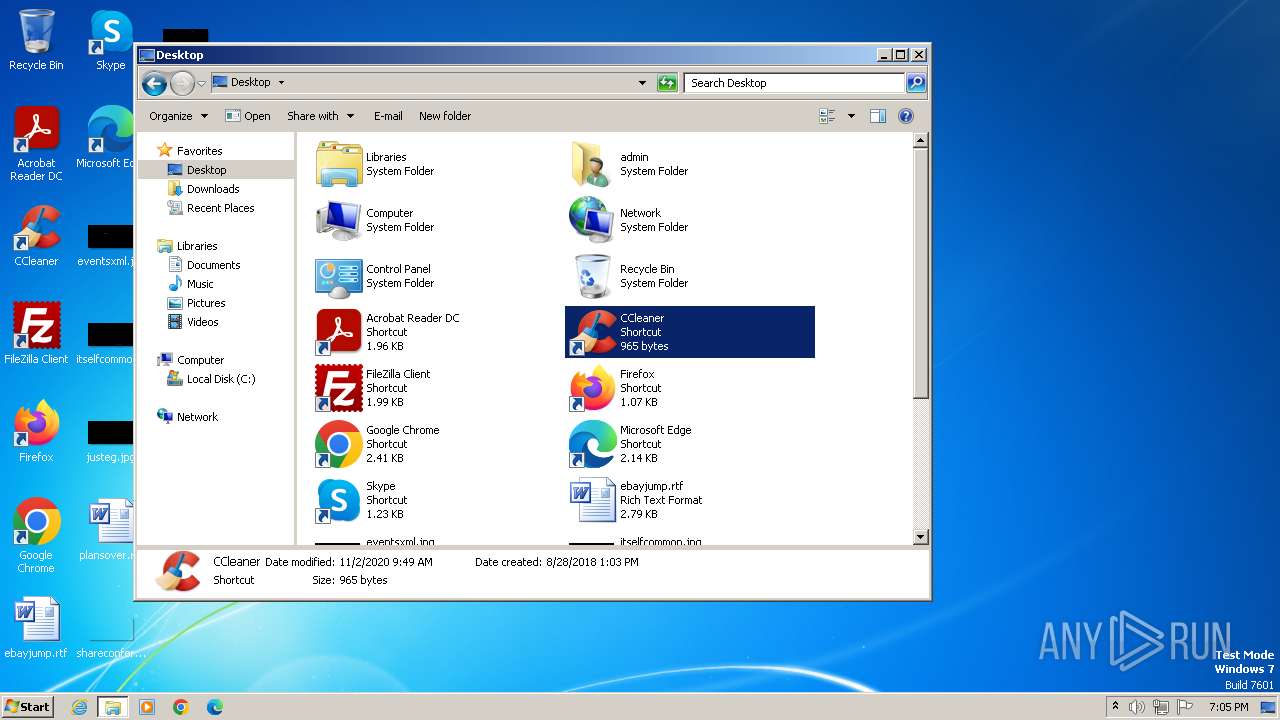The width and height of the screenshot is (1280, 720).
Task: Expand the Desktop breadcrumb arrow in address bar
Action: (281, 83)
